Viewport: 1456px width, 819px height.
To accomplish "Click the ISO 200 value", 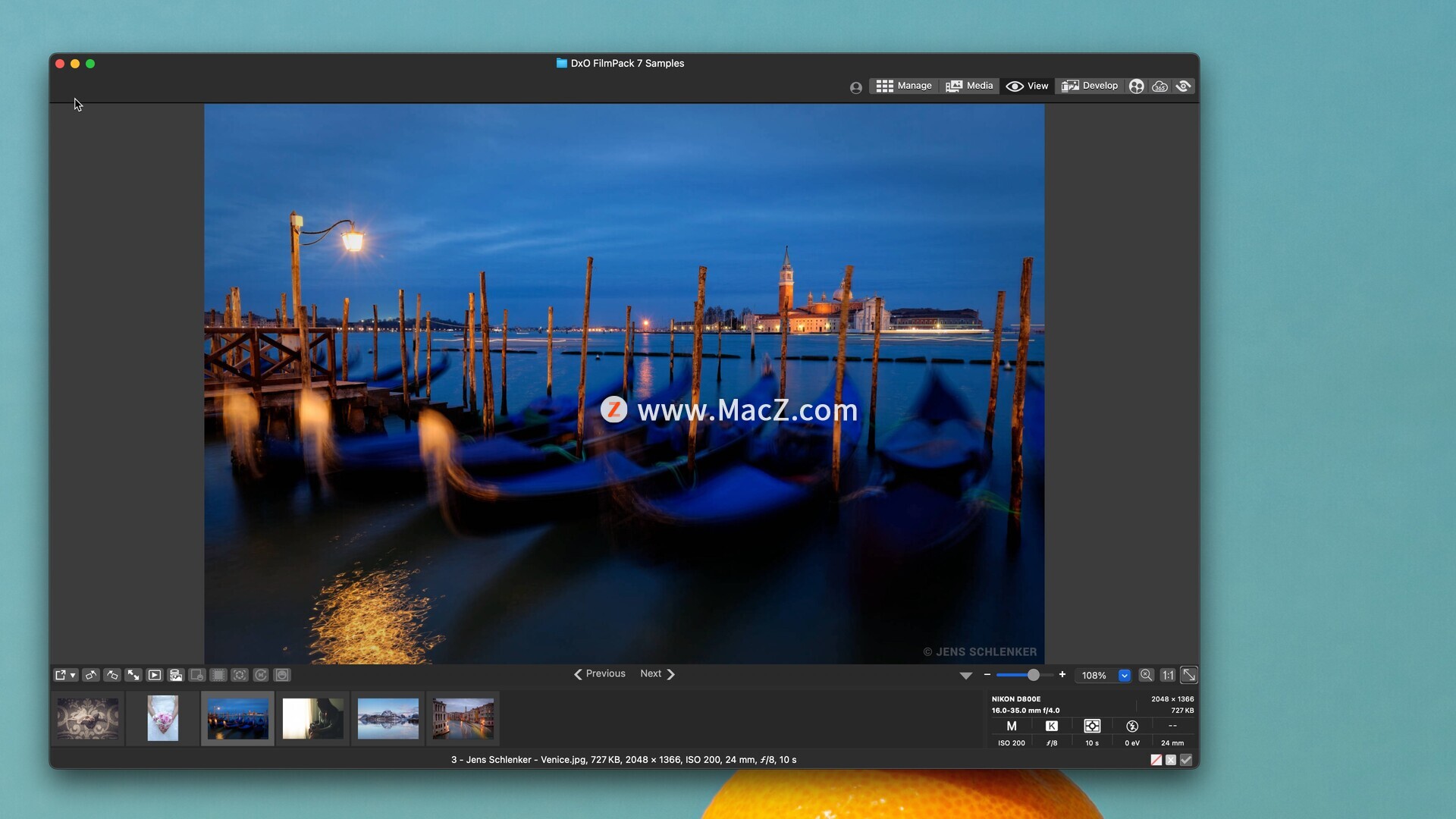I will pos(1012,743).
